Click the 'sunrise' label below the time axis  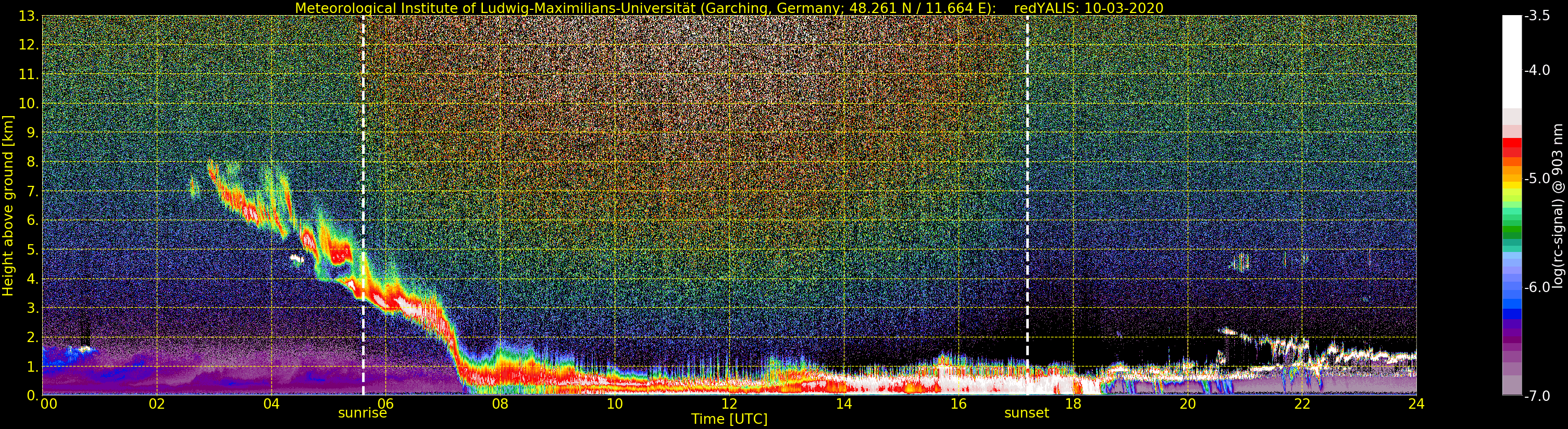(363, 413)
